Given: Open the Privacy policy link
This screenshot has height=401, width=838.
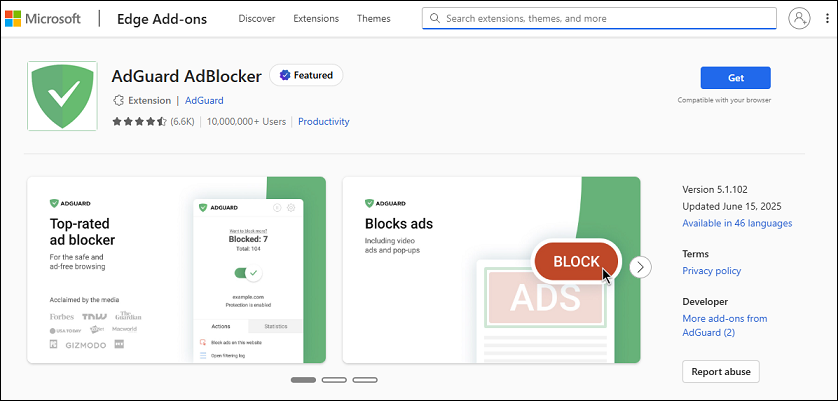Looking at the screenshot, I should click(x=711, y=271).
